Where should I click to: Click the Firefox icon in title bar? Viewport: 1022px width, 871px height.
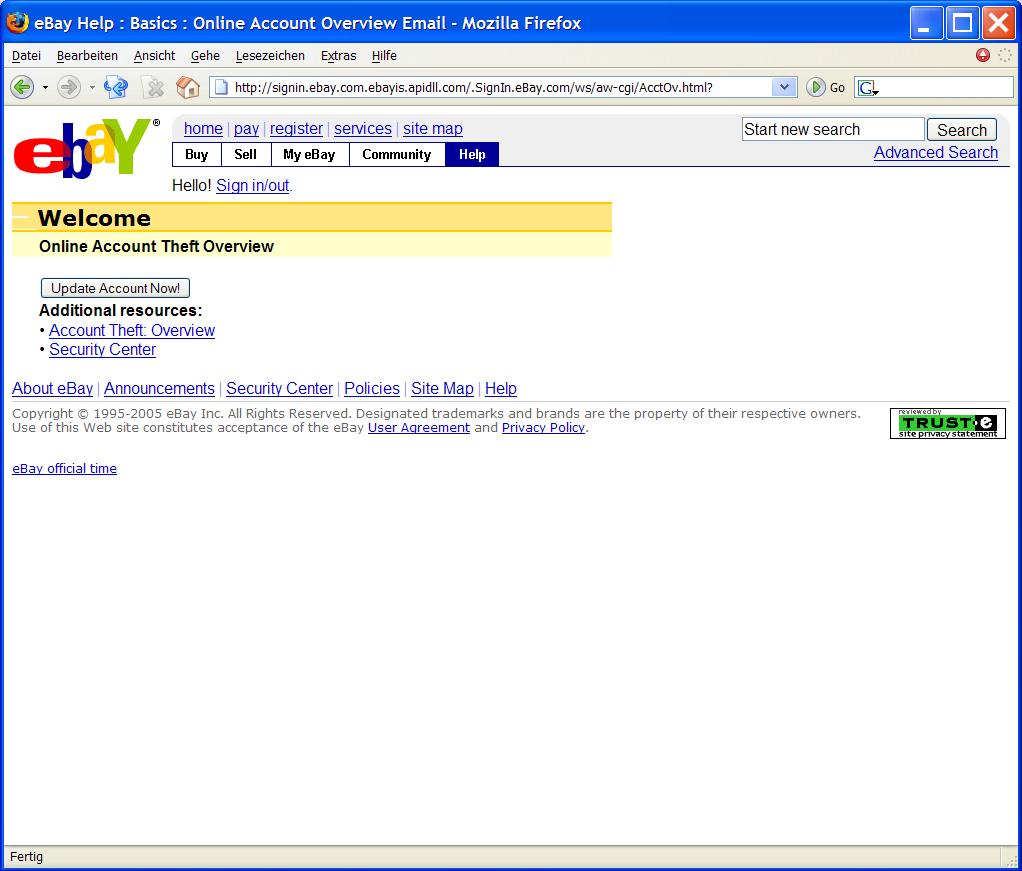point(17,22)
